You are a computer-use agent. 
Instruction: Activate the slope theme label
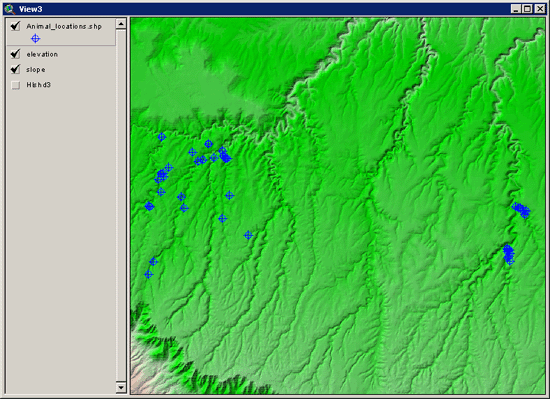click(x=36, y=69)
